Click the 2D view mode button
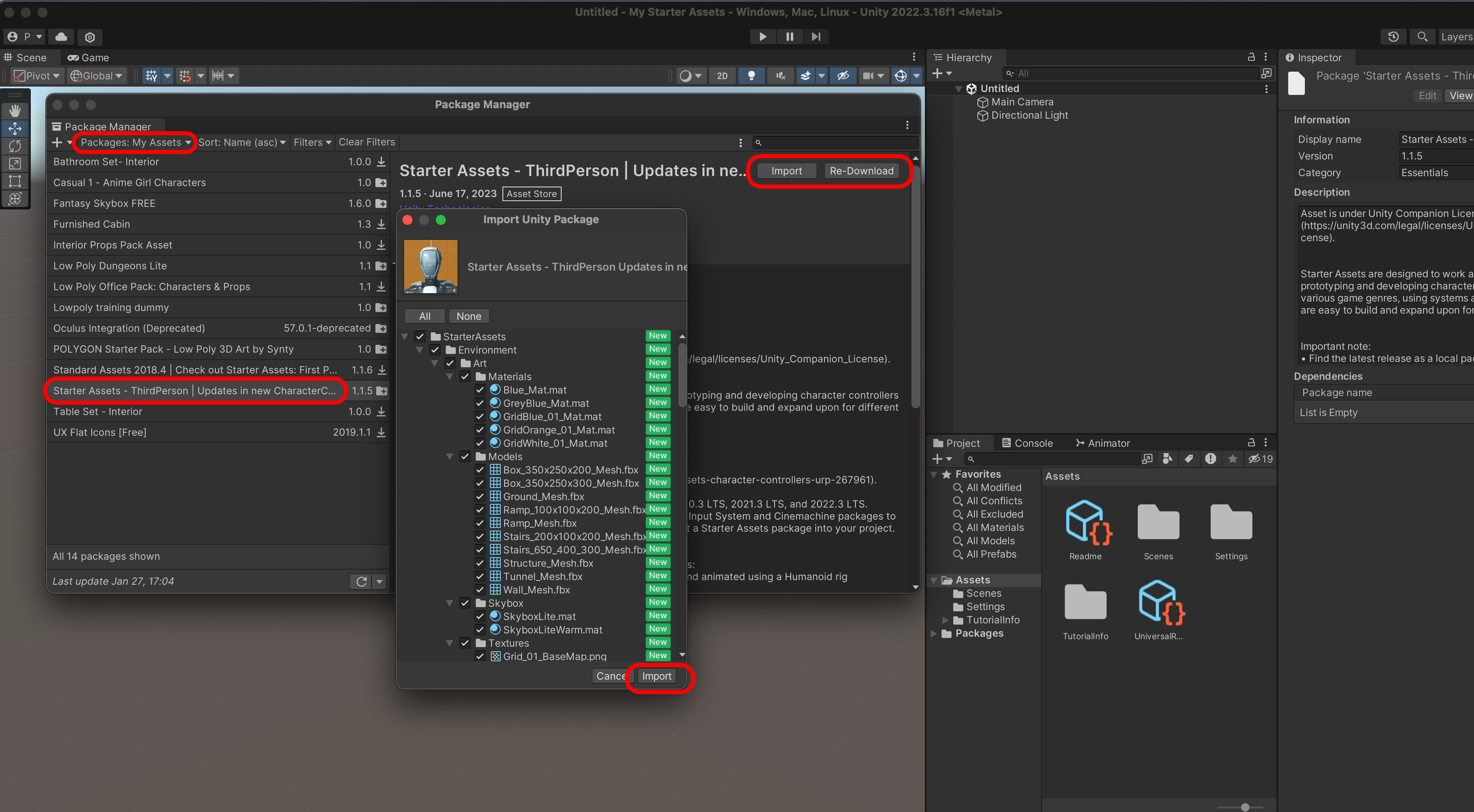The image size is (1474, 812). (722, 75)
